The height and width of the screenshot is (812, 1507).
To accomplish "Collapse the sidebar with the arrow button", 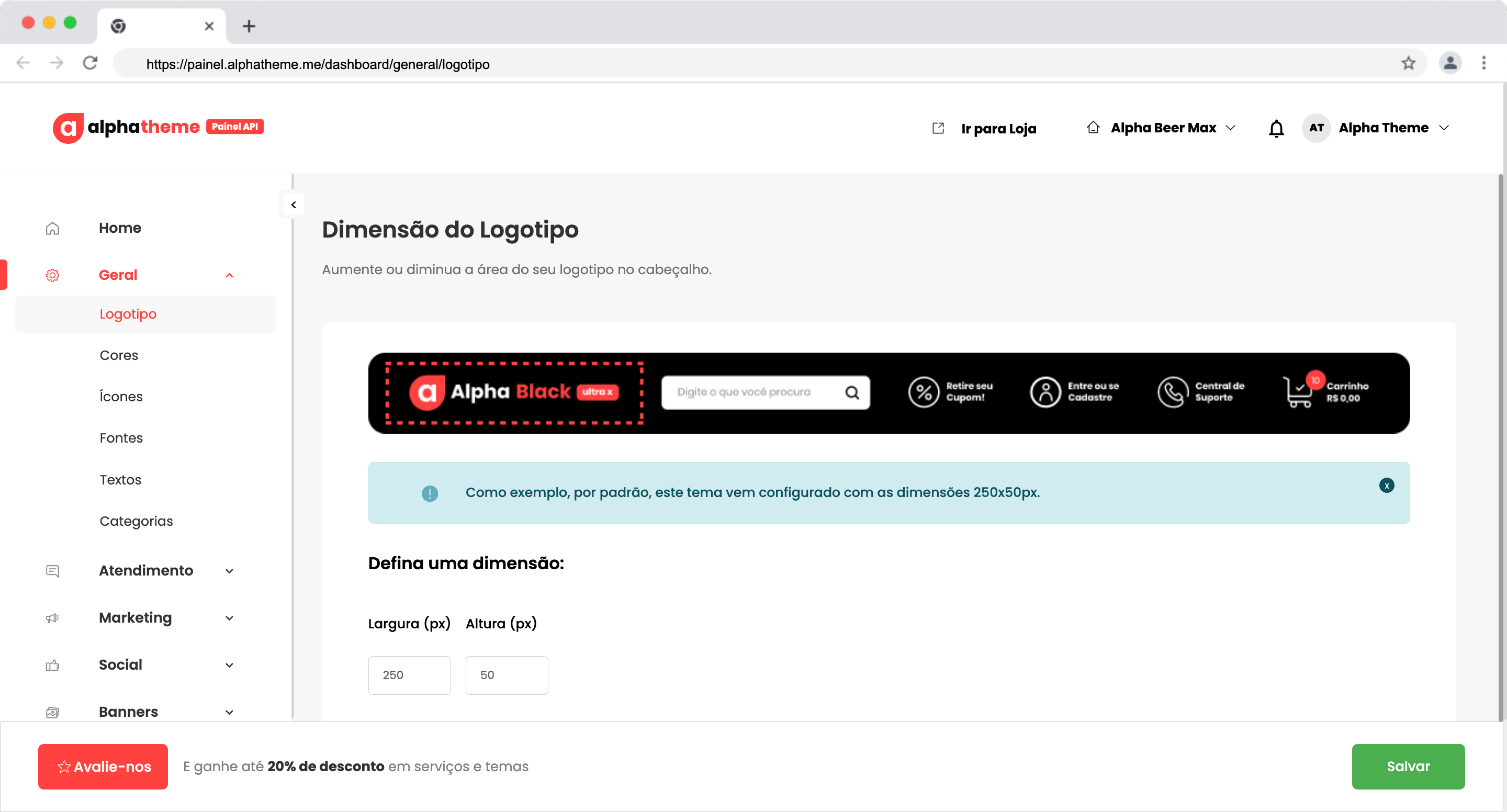I will click(294, 205).
